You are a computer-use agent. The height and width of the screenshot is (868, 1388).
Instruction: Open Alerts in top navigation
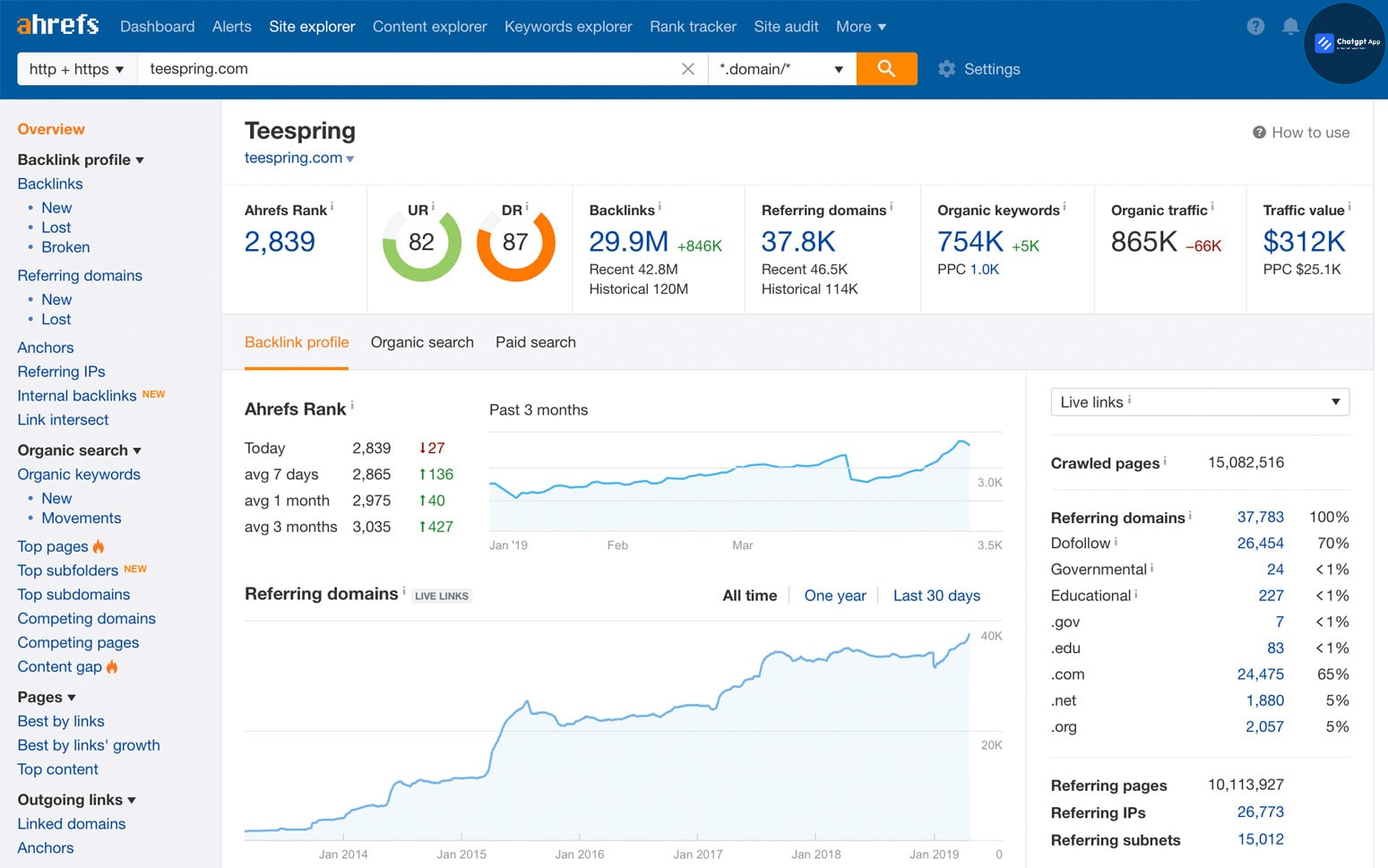(232, 27)
